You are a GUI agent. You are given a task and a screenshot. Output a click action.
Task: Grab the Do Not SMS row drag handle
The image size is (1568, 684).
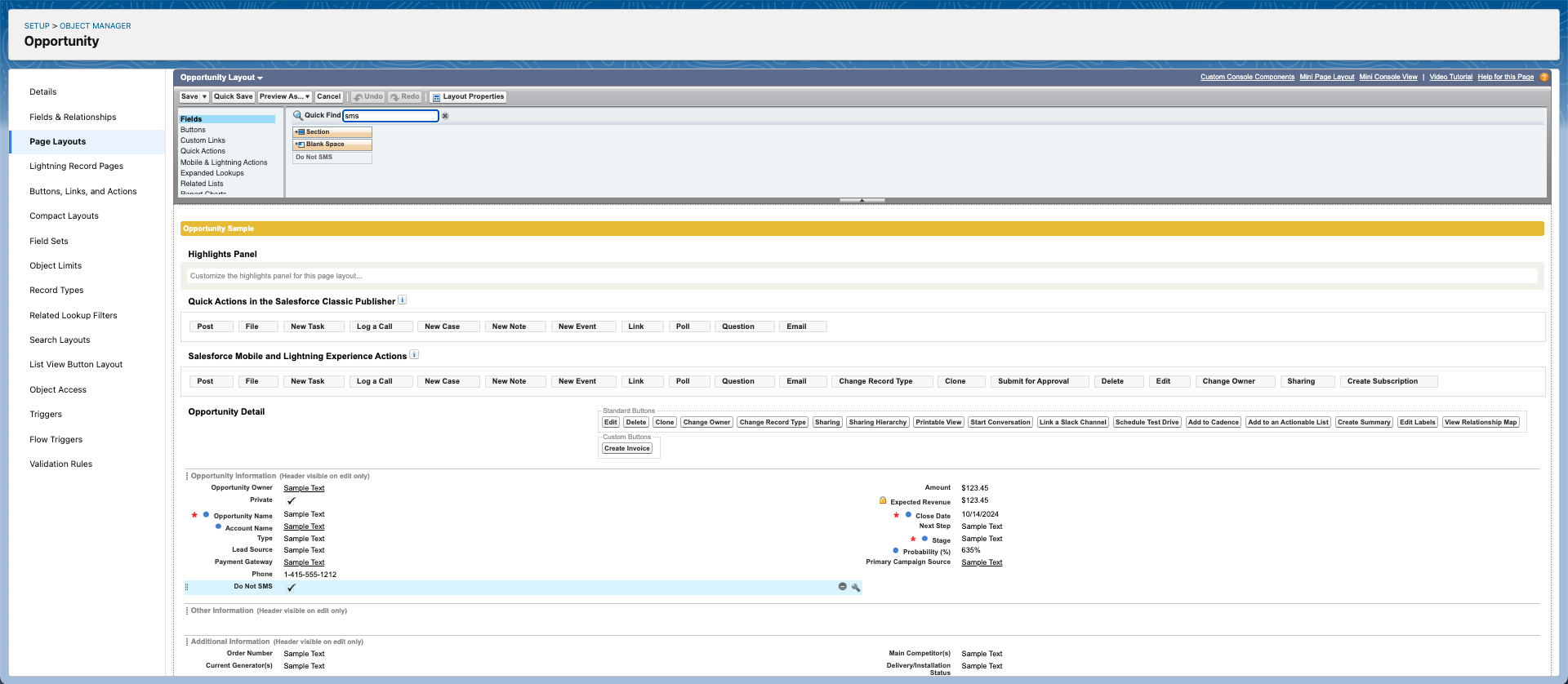pyautogui.click(x=187, y=587)
